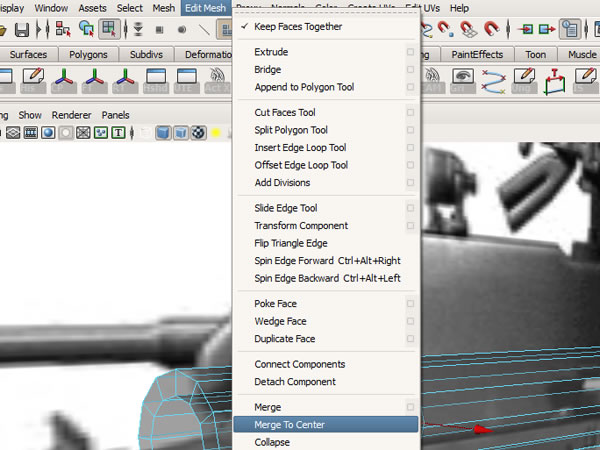The image size is (600, 450).
Task: Open the Mesh menu
Action: point(163,8)
